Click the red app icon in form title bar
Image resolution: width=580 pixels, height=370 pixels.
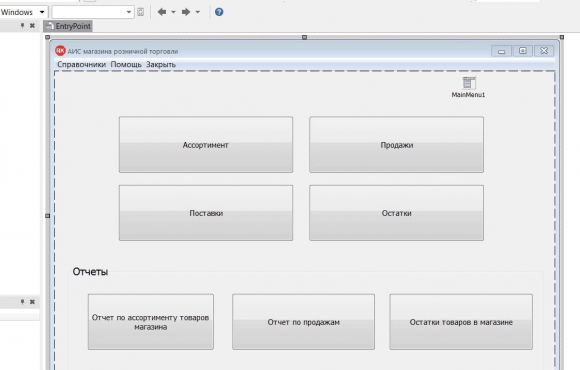[60, 51]
